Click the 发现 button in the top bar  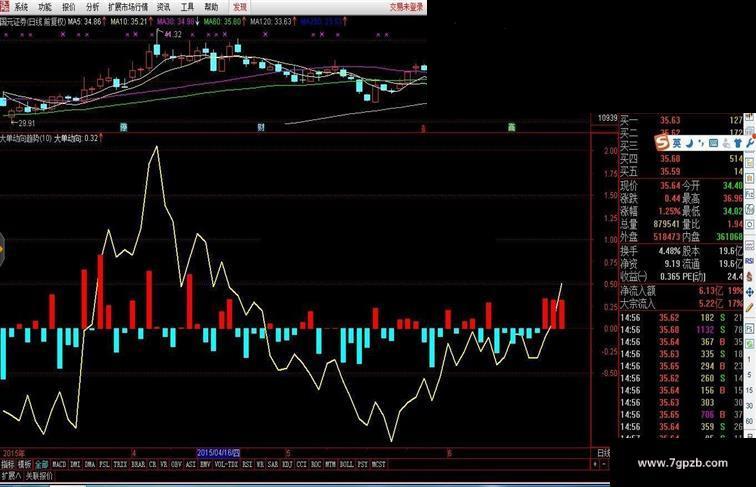pyautogui.click(x=240, y=7)
